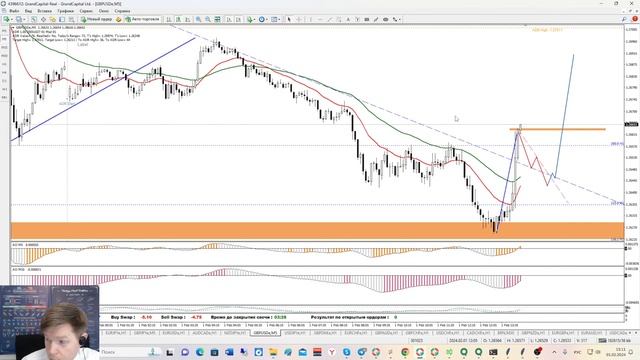This screenshot has height=360, width=640.
Task: Click the Windows taskbar search box
Action: coord(129,351)
